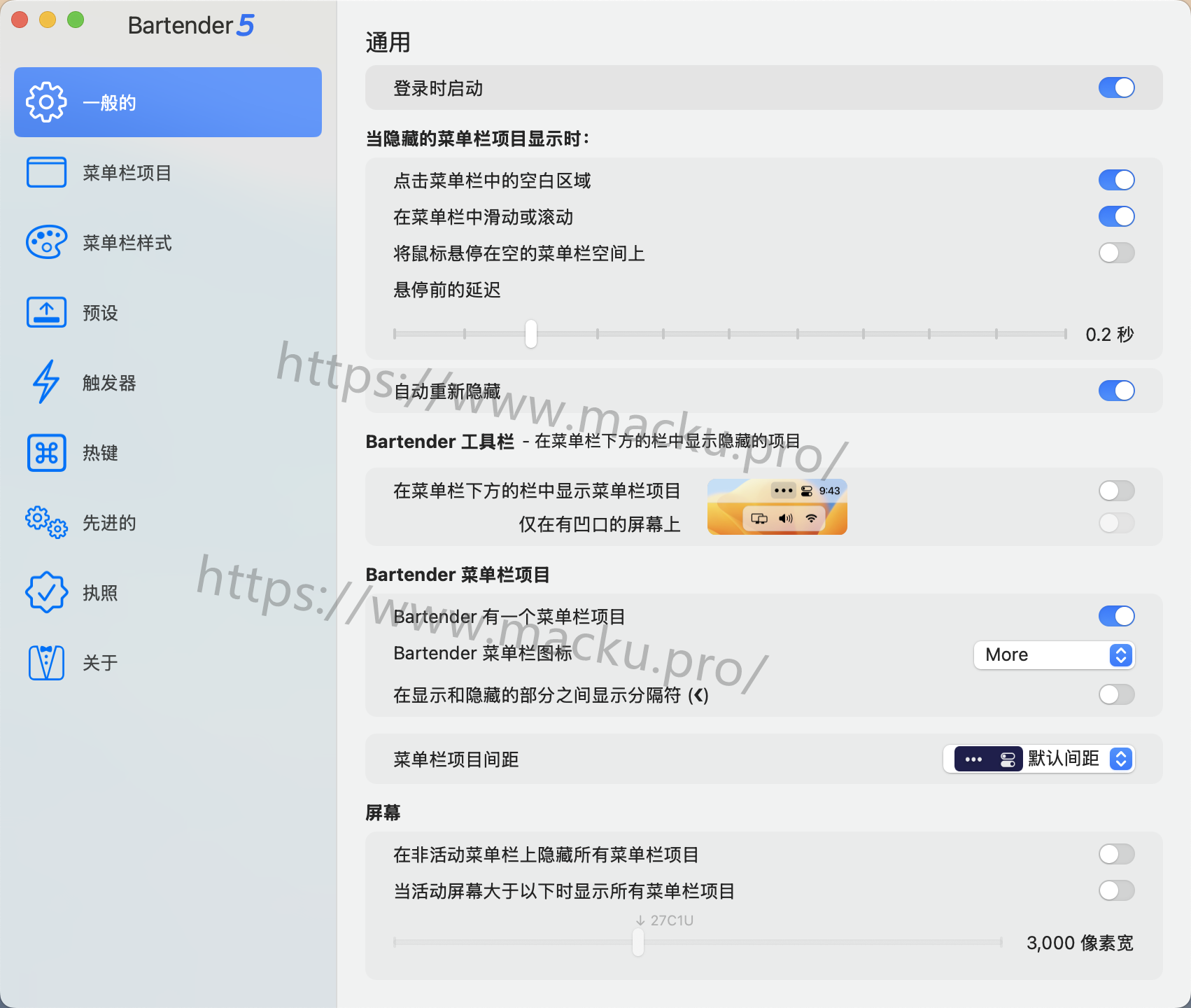The width and height of the screenshot is (1191, 1008).
Task: Click the 3,000 像素宽 value
Action: click(x=1080, y=943)
